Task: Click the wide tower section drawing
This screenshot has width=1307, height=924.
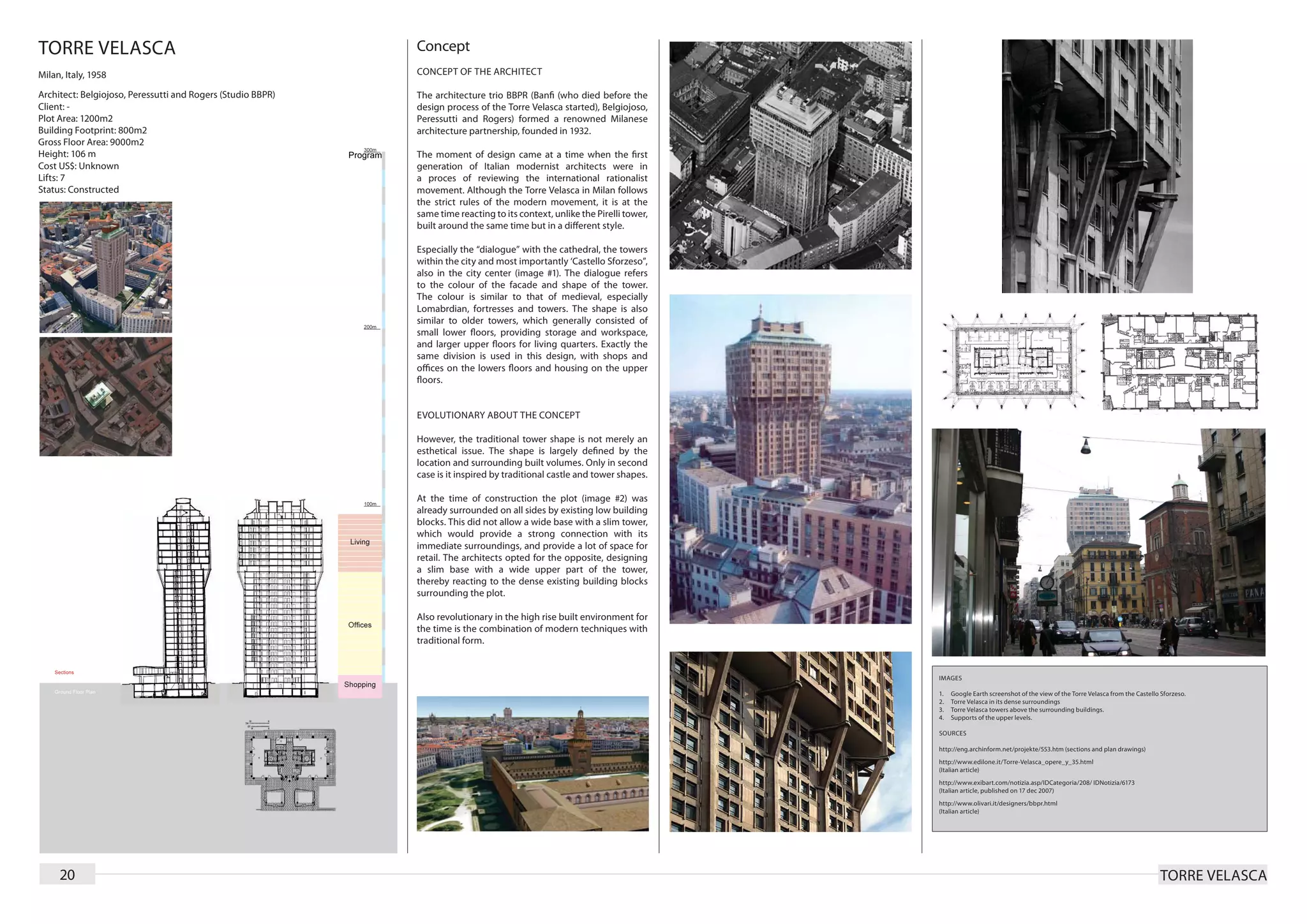Action: point(280,599)
